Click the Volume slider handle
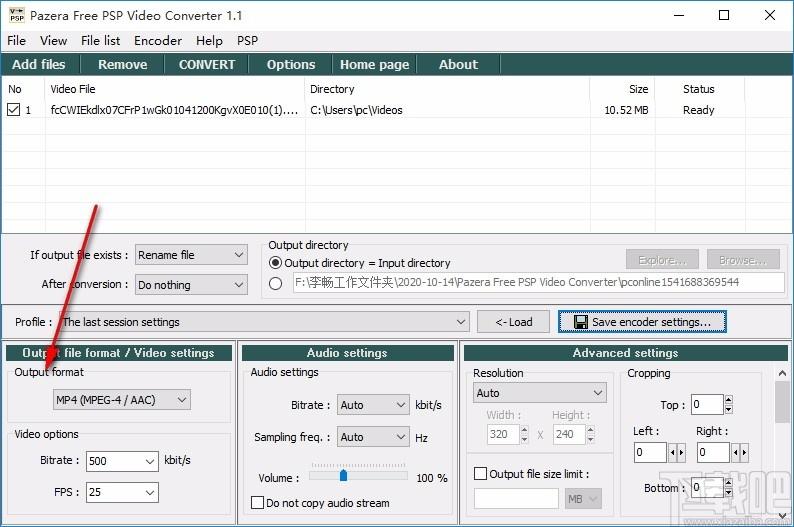Viewport: 794px width, 527px height. pyautogui.click(x=343, y=475)
